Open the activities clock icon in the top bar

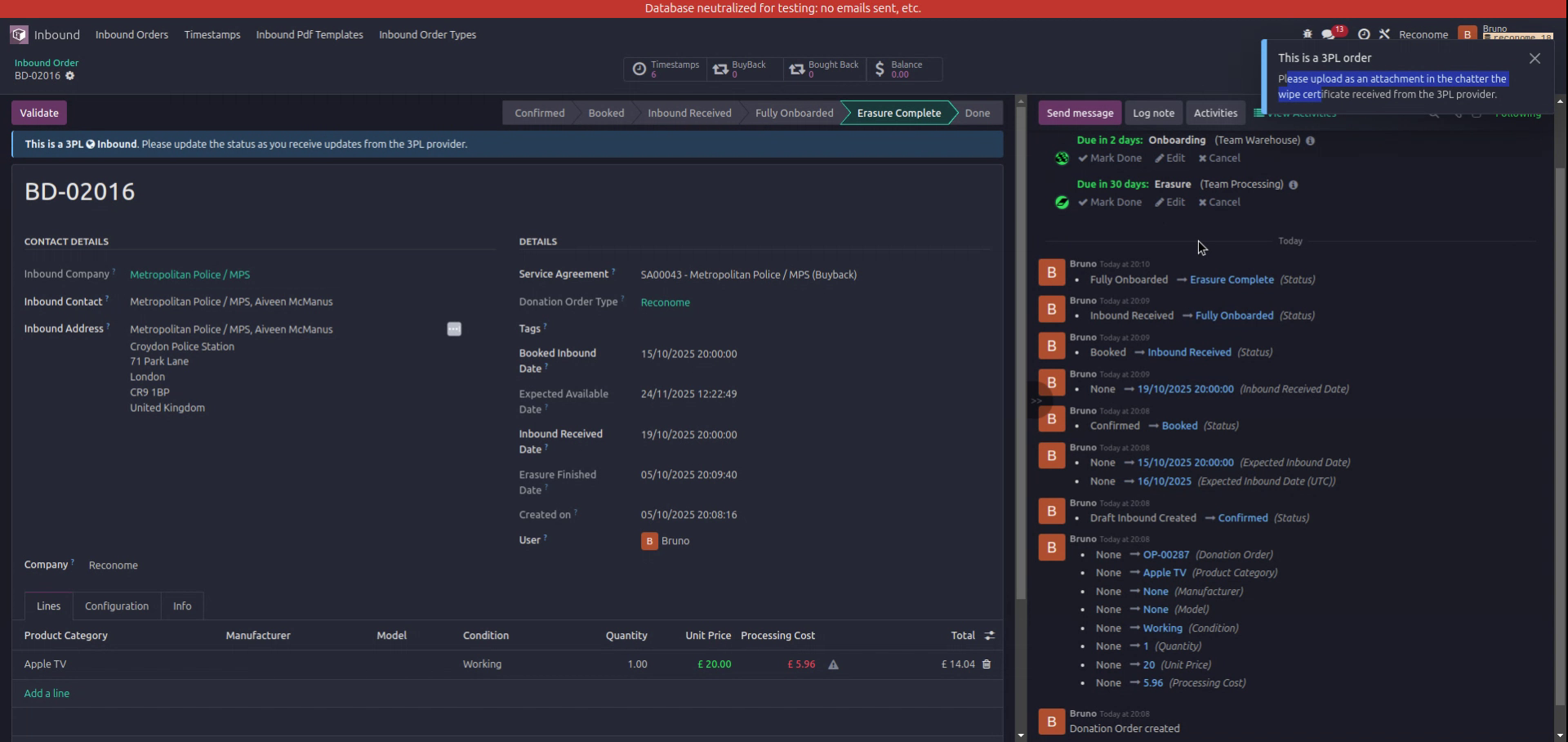pos(1364,33)
